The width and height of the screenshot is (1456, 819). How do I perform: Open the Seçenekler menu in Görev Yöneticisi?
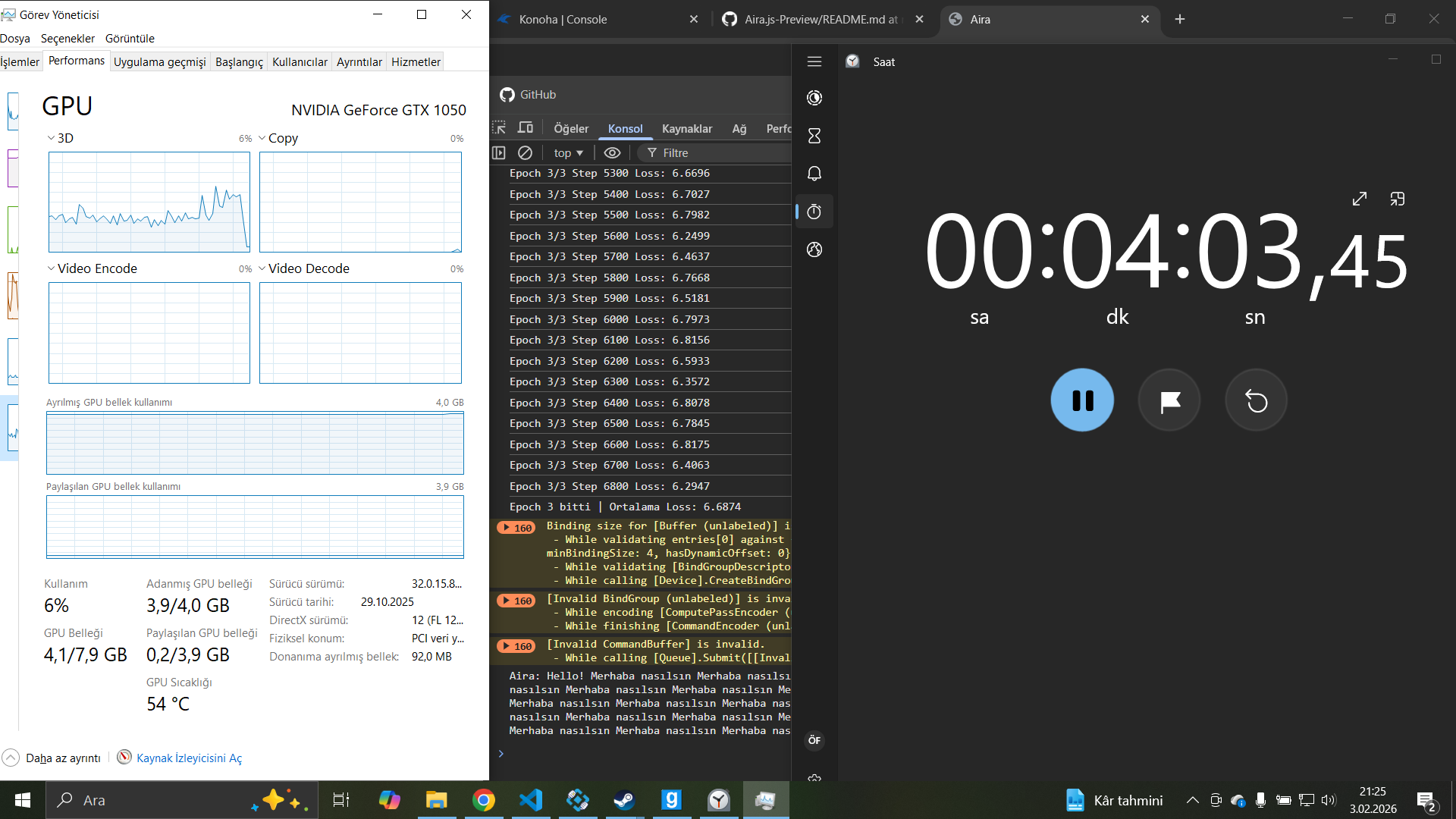click(67, 38)
